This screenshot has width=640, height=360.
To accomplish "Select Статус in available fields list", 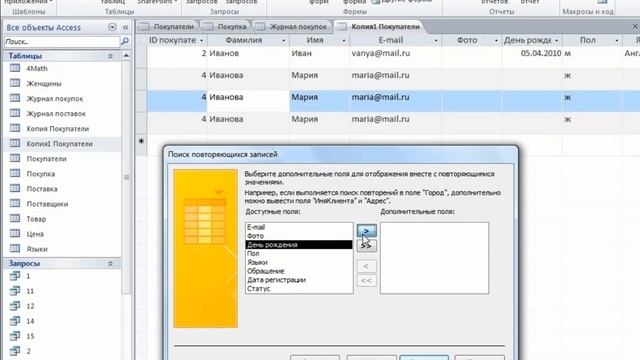I will (299, 289).
